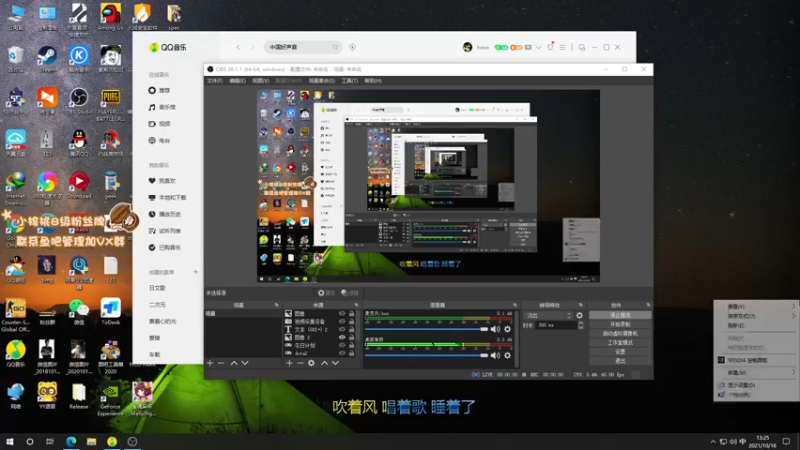This screenshot has height=450, width=800.
Task: Toggle lock on 图像 source
Action: click(x=352, y=314)
